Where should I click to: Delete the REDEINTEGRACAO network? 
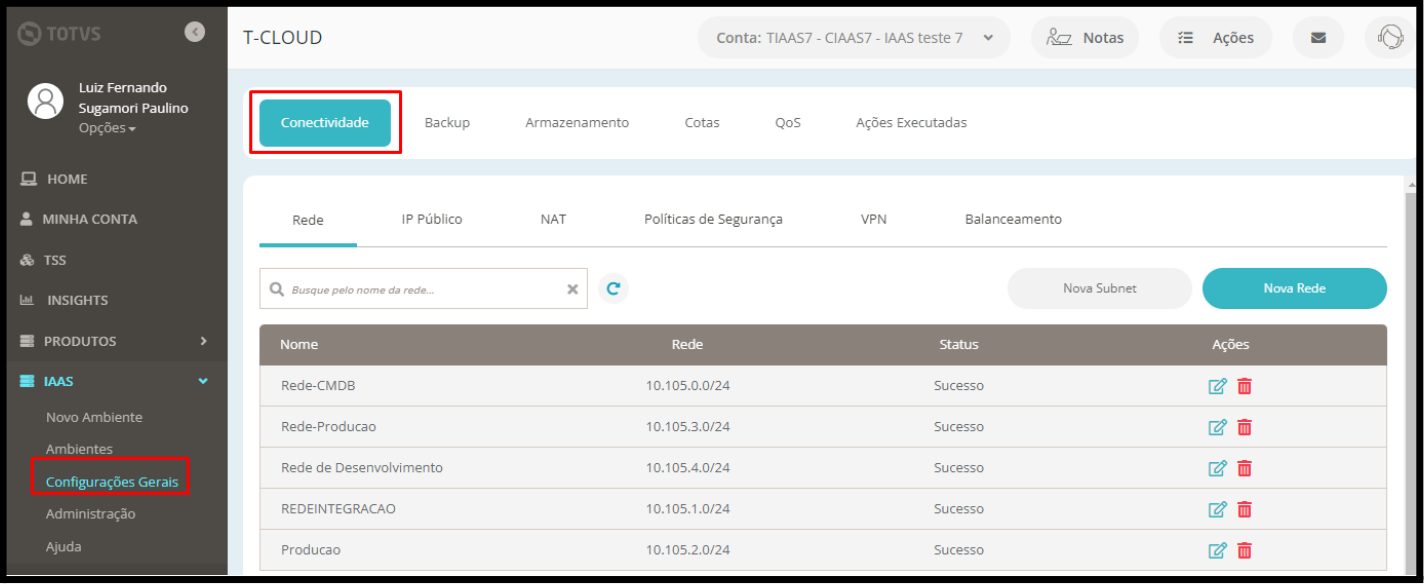pyautogui.click(x=1244, y=509)
